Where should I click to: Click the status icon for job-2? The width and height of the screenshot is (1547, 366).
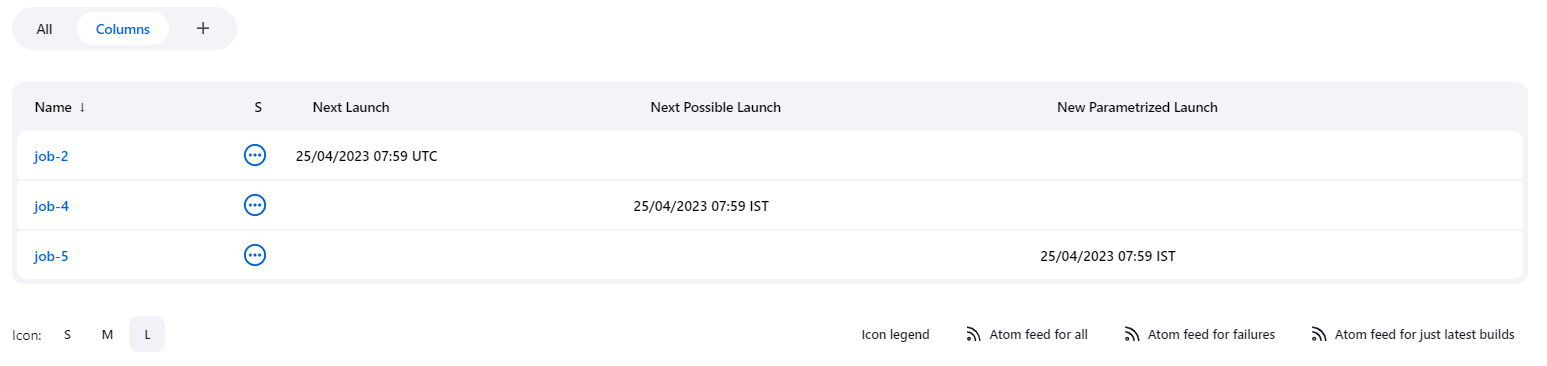coord(255,155)
